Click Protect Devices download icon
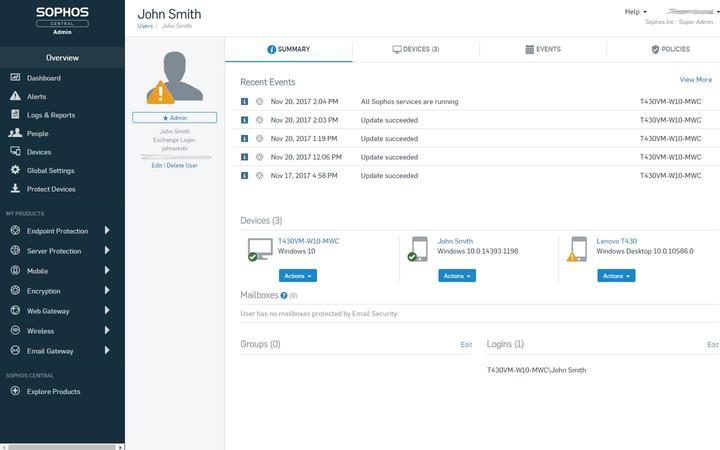This screenshot has height=450, width=720. [x=15, y=188]
